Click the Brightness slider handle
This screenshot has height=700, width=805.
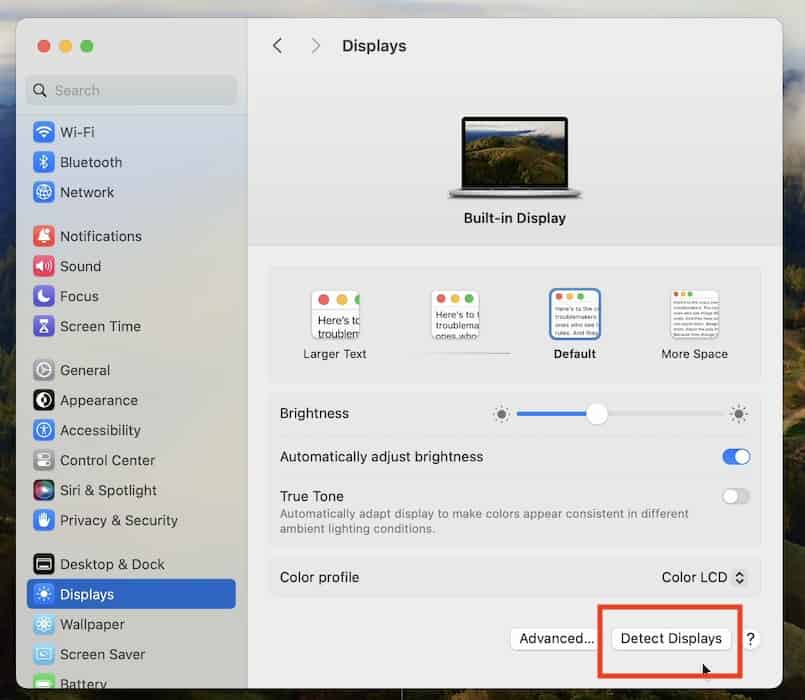click(597, 414)
